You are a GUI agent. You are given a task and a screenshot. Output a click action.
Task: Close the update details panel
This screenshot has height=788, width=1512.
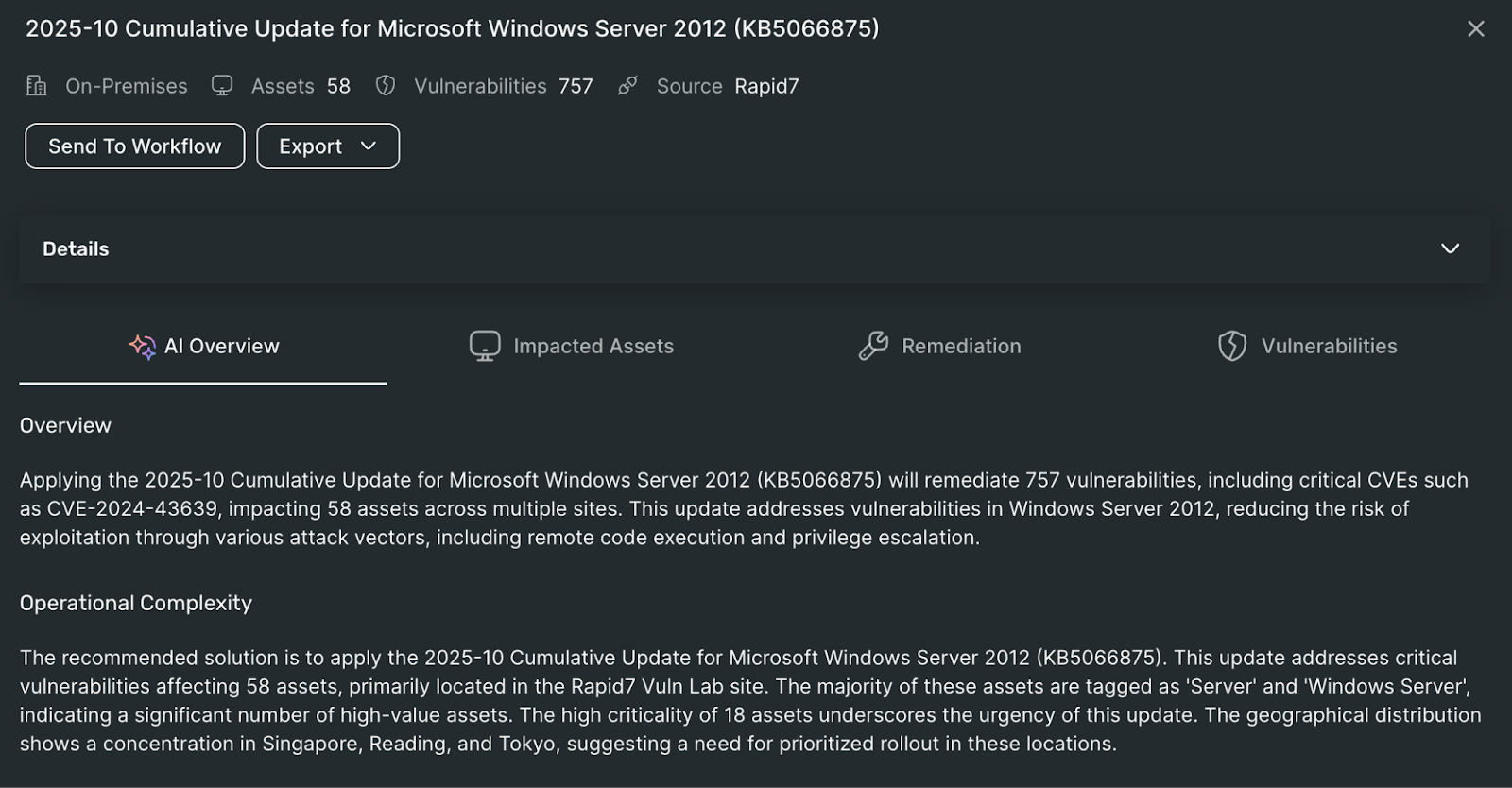1476,29
